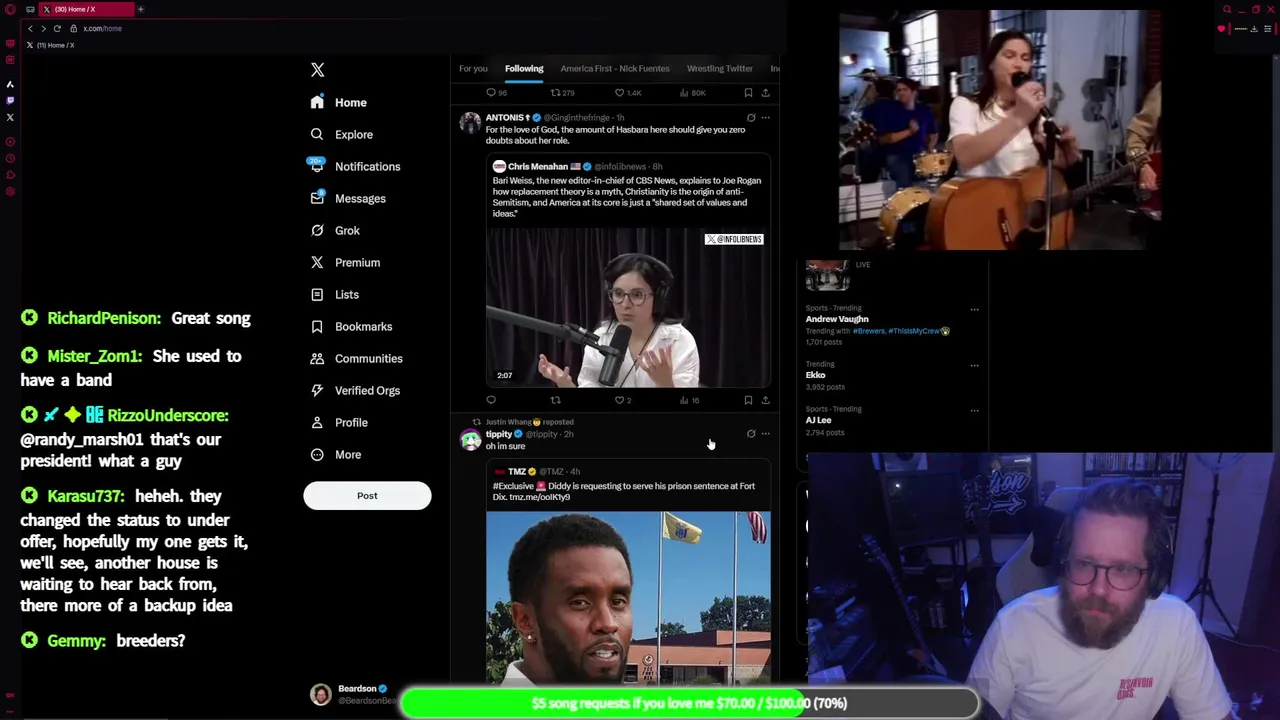1280x720 pixels.
Task: Click the song requests donation progress bar
Action: (x=689, y=703)
